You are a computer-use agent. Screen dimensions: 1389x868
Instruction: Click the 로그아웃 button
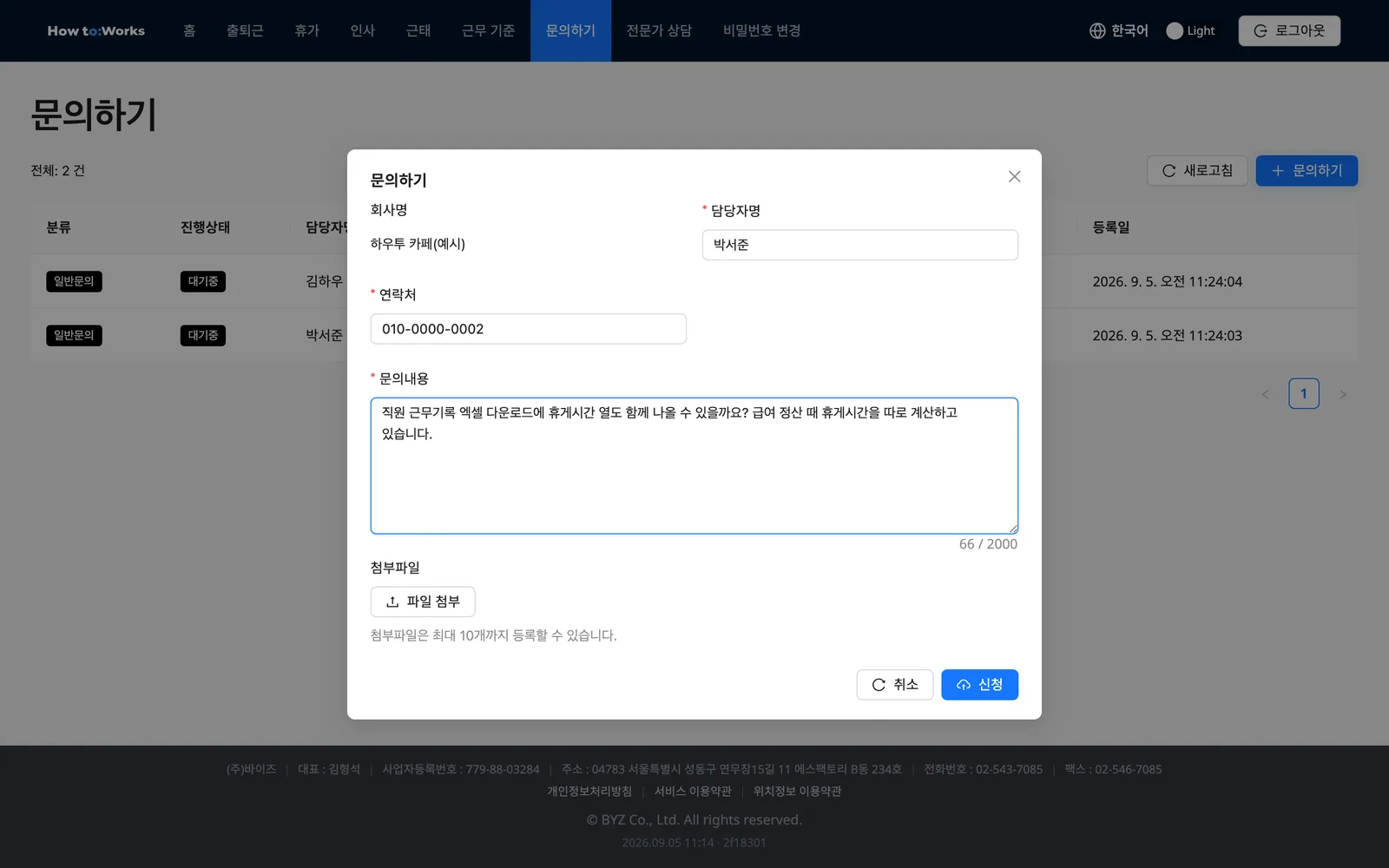(x=1289, y=30)
